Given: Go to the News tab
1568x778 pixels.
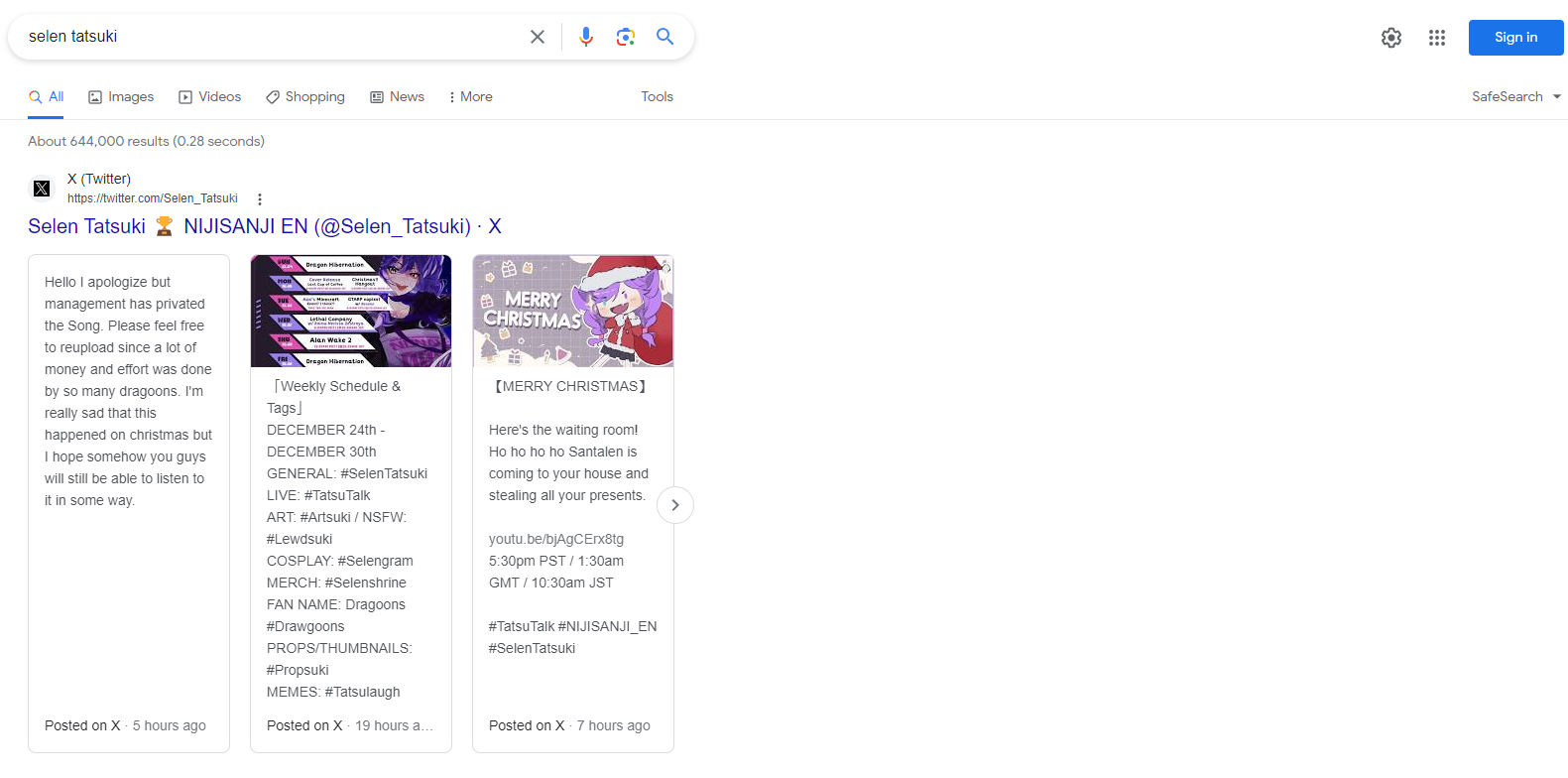Looking at the screenshot, I should tap(397, 96).
